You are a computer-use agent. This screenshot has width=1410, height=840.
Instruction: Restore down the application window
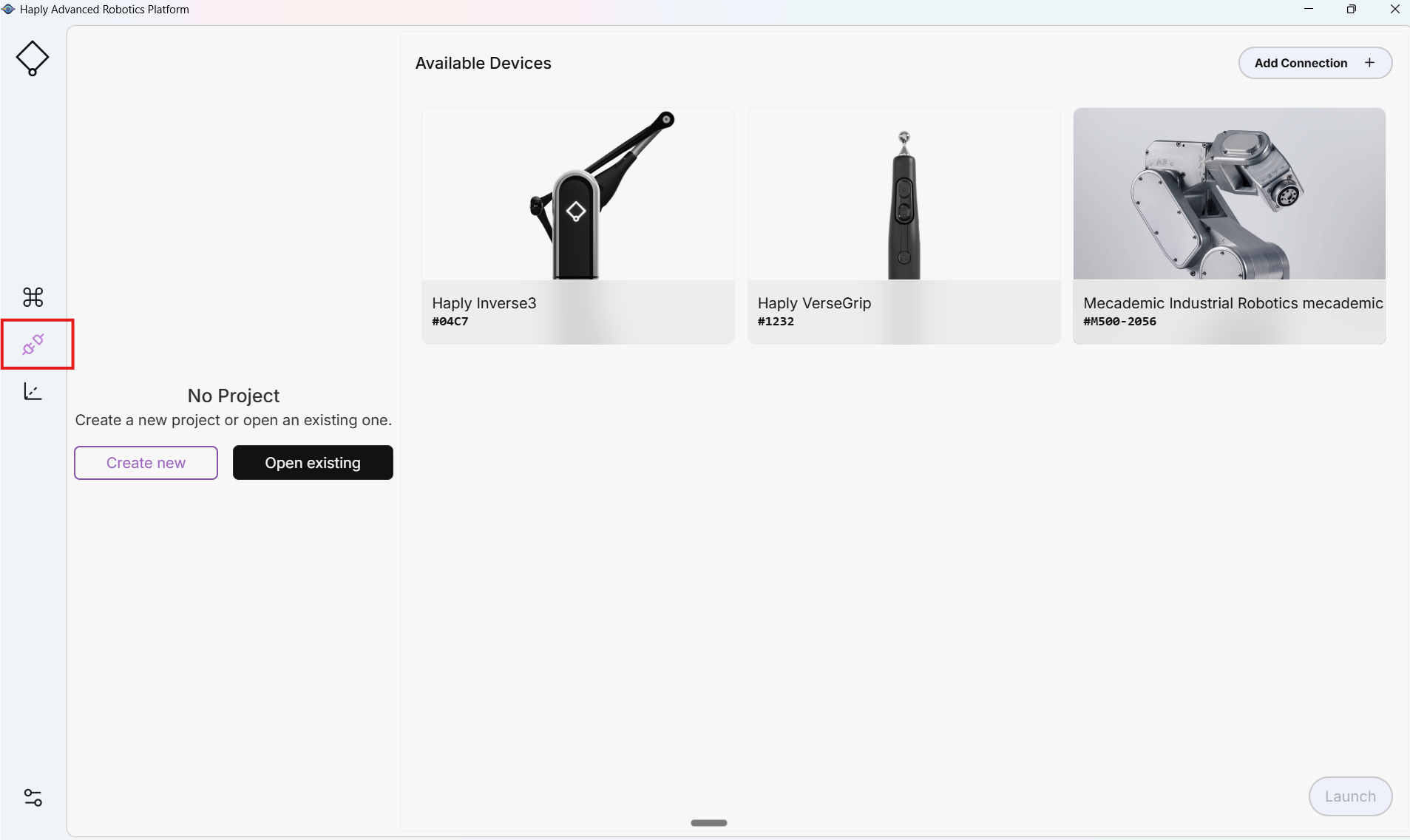coord(1351,9)
